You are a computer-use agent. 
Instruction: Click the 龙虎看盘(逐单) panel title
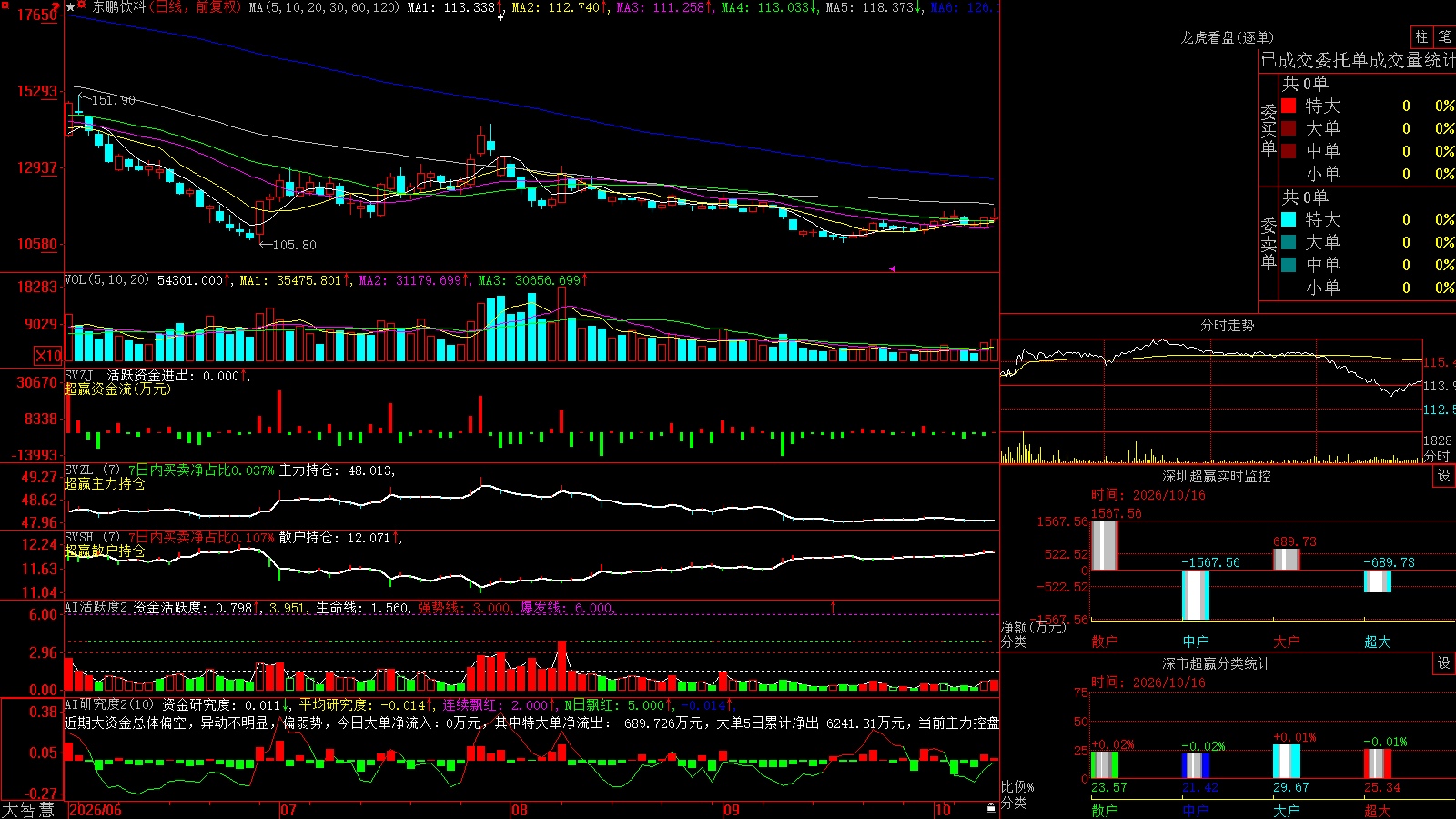point(1227,37)
